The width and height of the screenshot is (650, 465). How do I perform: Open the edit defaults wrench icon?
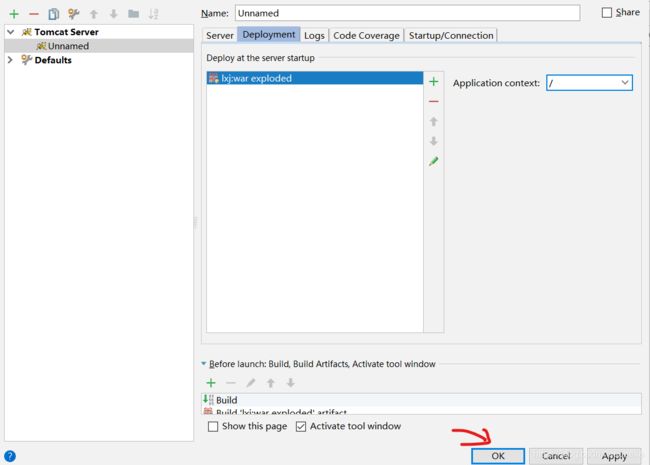click(x=74, y=14)
